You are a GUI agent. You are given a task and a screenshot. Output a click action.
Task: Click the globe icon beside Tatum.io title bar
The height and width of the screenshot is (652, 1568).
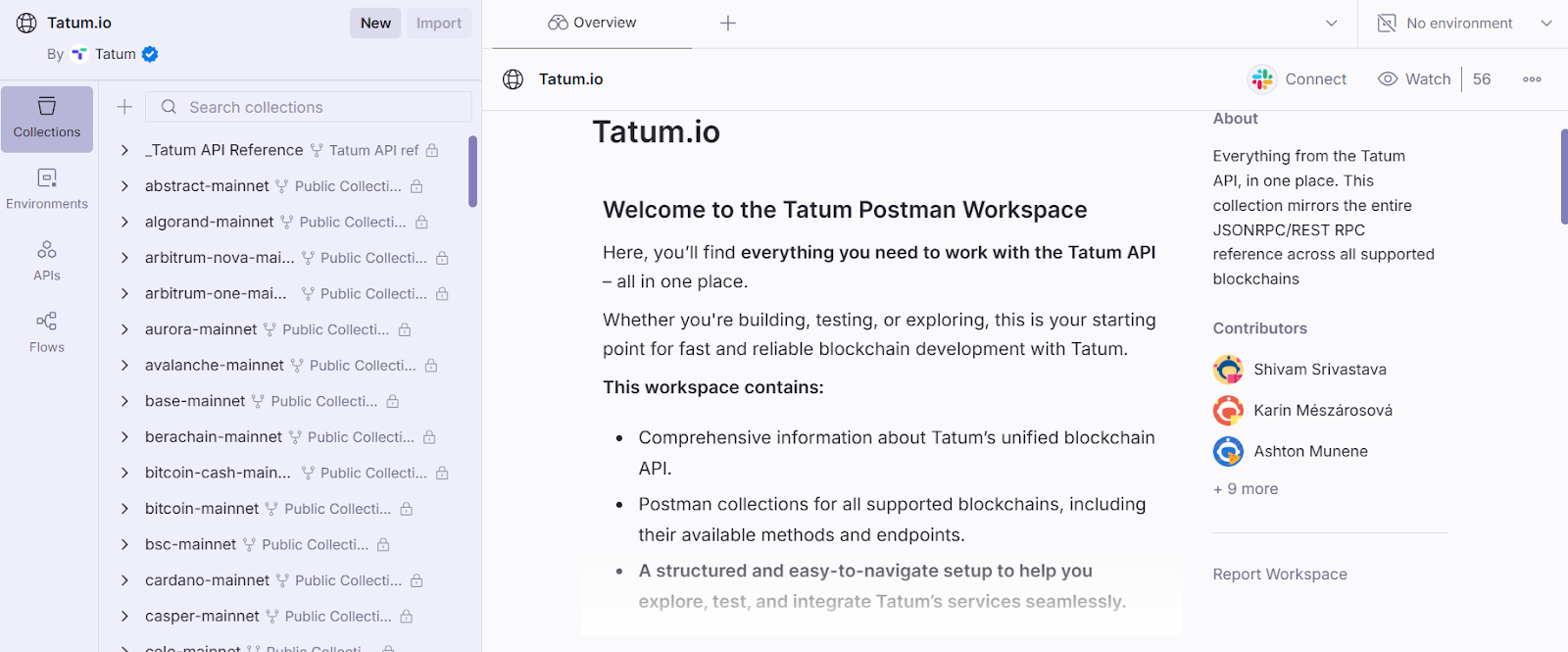tap(513, 79)
